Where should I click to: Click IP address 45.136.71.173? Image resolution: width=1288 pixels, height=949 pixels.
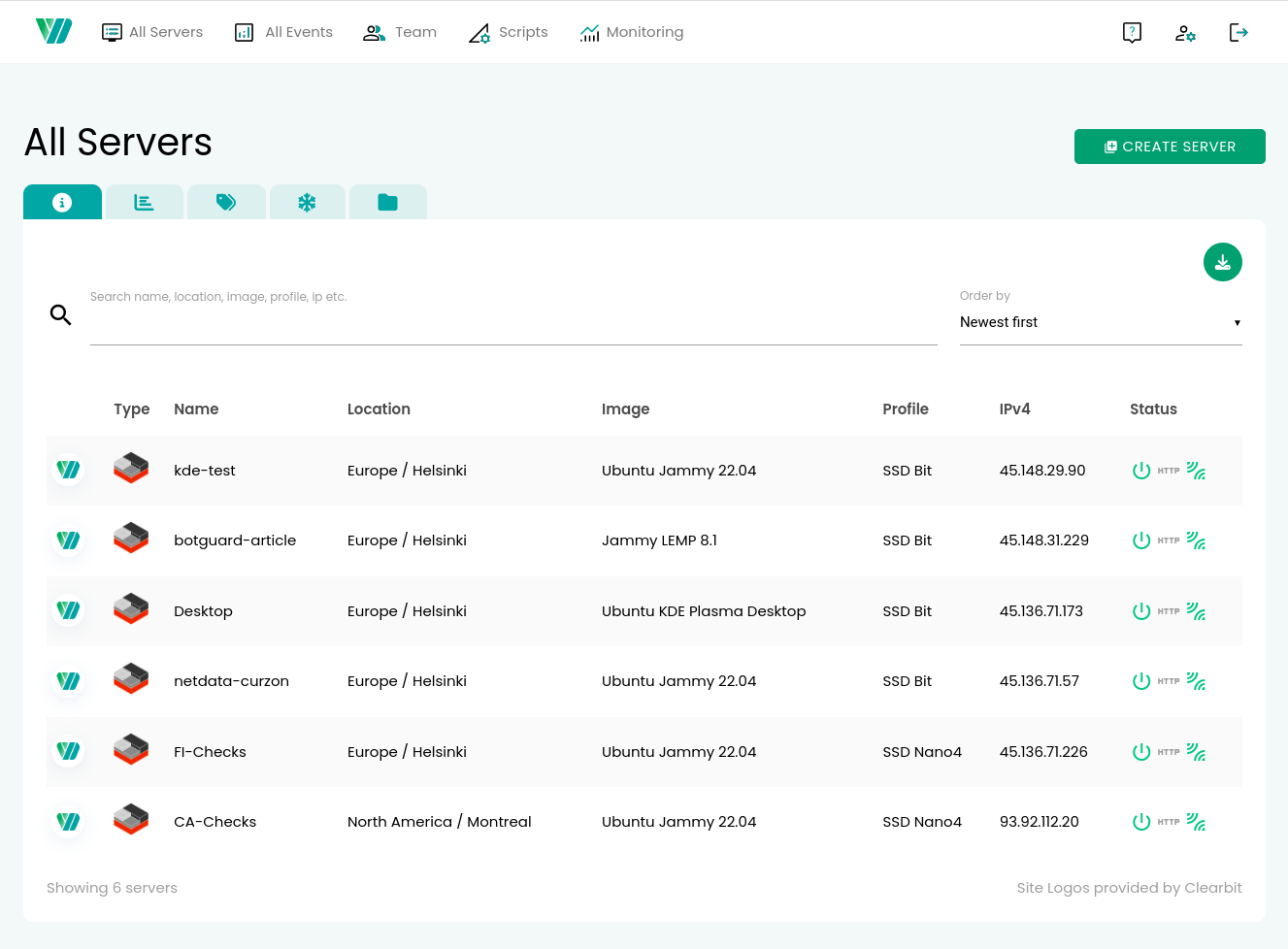tap(1041, 611)
